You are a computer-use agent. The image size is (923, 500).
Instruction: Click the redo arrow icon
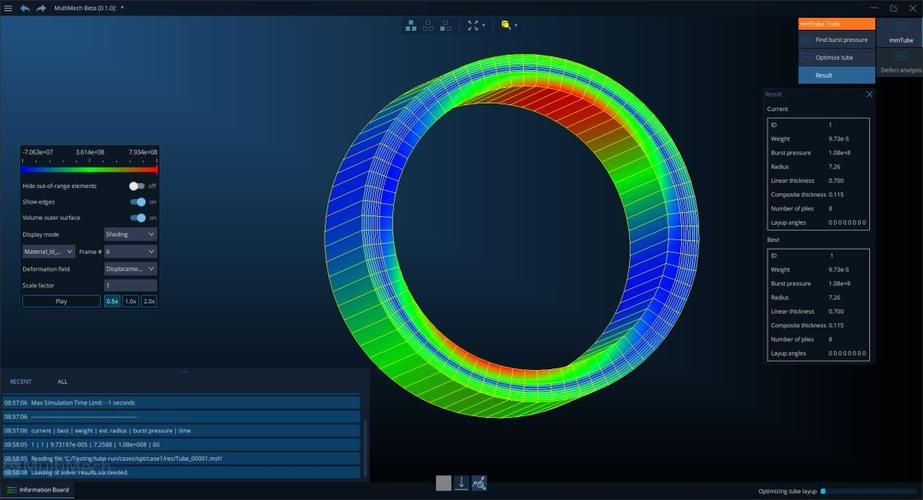point(41,8)
